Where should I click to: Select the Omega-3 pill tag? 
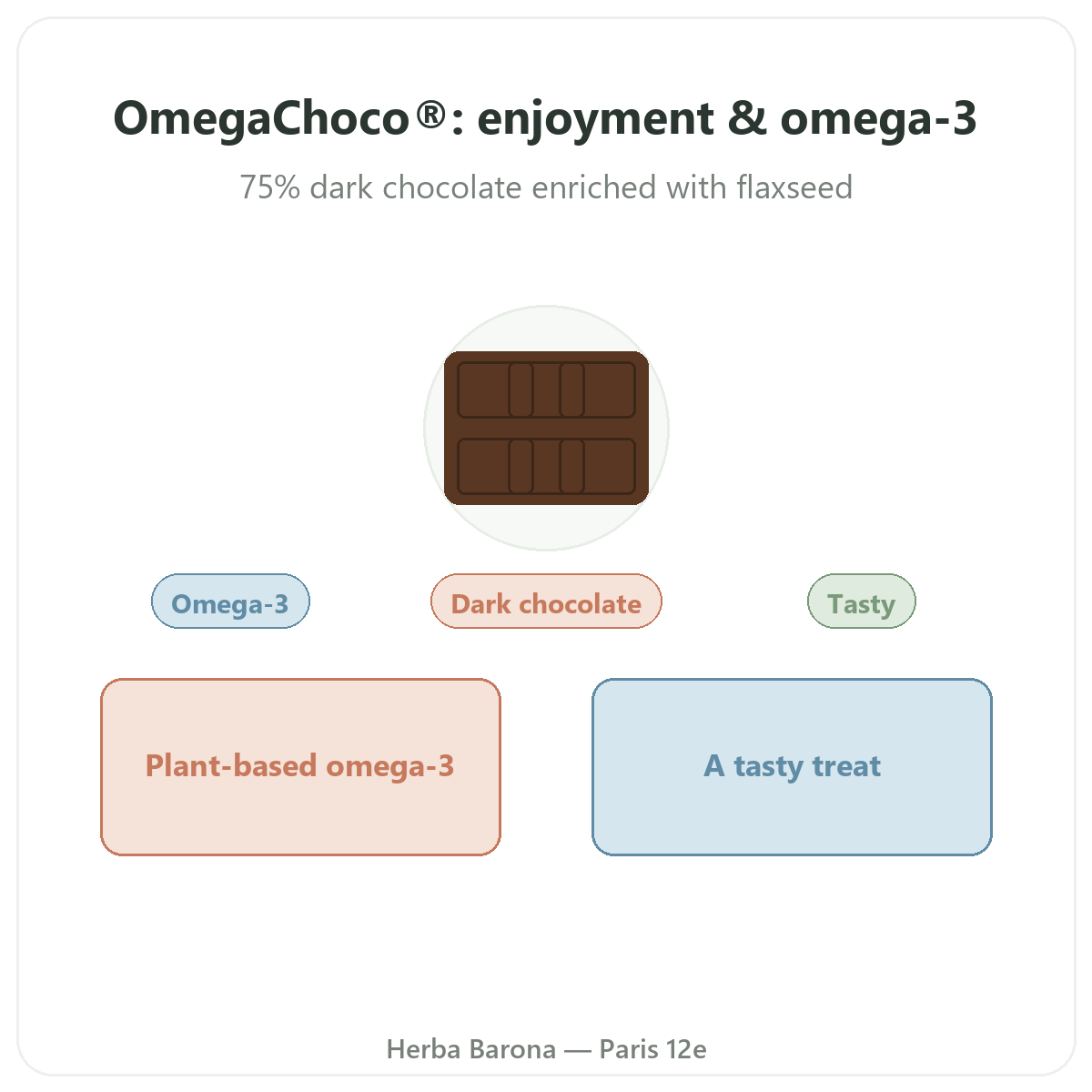(x=230, y=602)
